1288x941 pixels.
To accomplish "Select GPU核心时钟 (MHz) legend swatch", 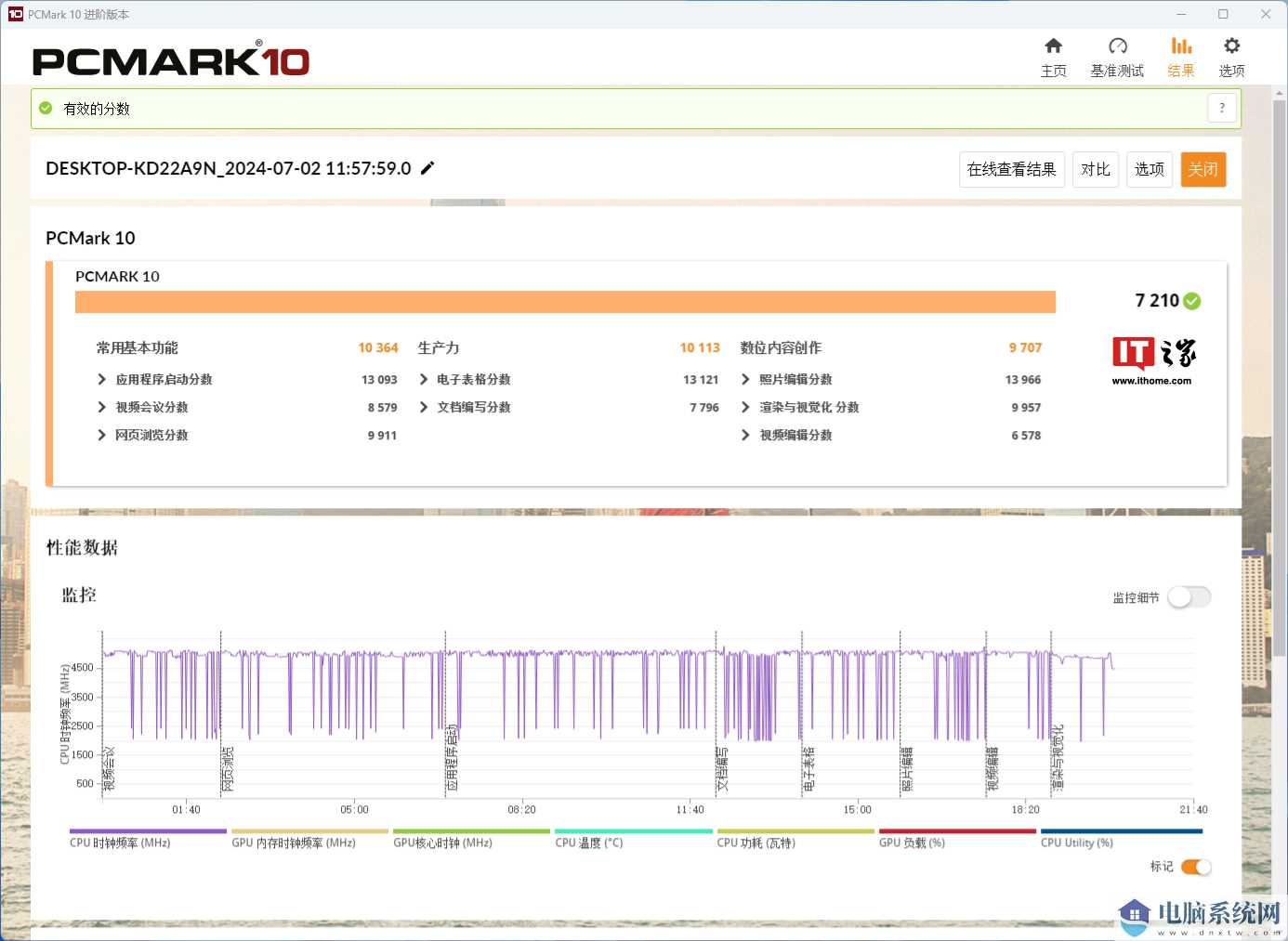I will [x=471, y=831].
